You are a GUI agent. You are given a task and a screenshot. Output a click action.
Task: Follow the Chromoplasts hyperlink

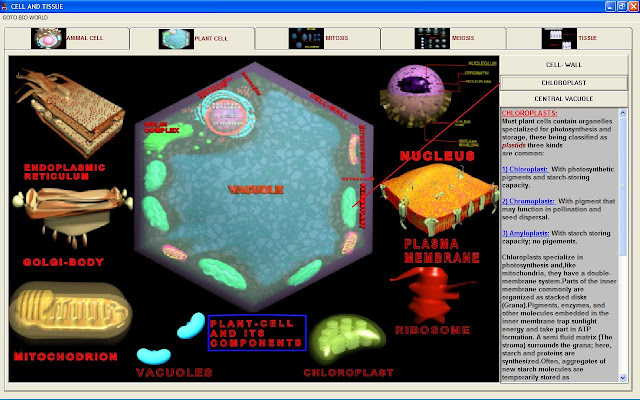click(529, 201)
